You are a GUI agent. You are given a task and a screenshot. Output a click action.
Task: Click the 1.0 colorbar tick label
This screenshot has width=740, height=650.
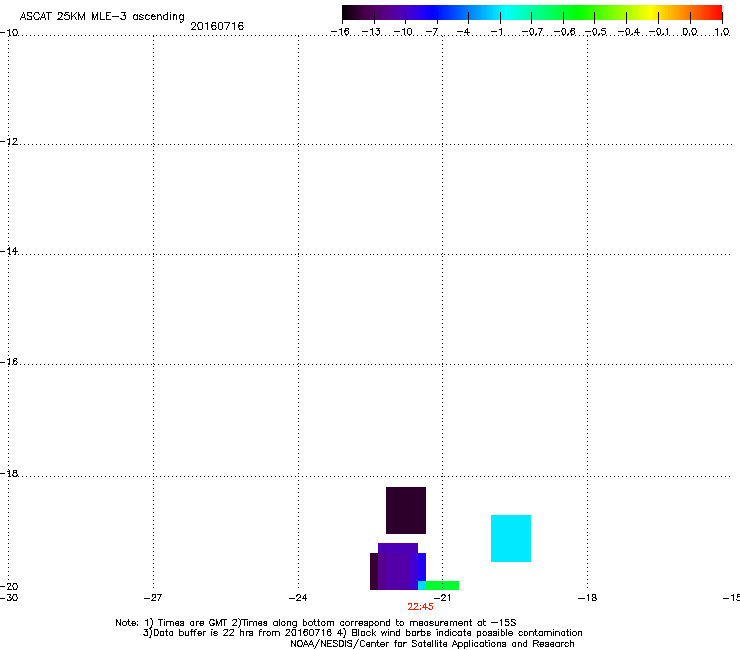(722, 32)
